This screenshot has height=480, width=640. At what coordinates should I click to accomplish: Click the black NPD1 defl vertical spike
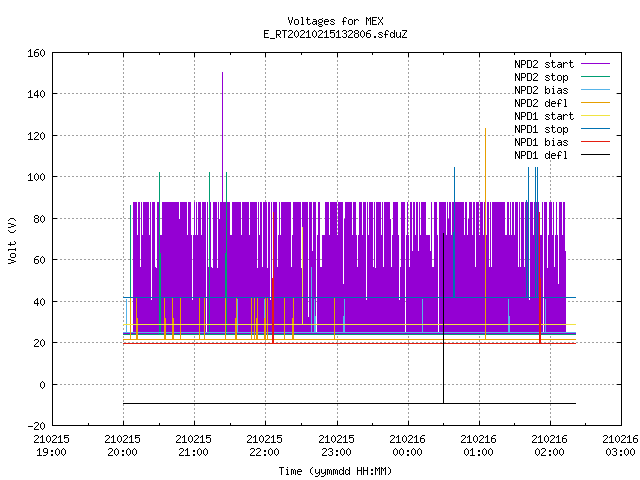tap(443, 318)
